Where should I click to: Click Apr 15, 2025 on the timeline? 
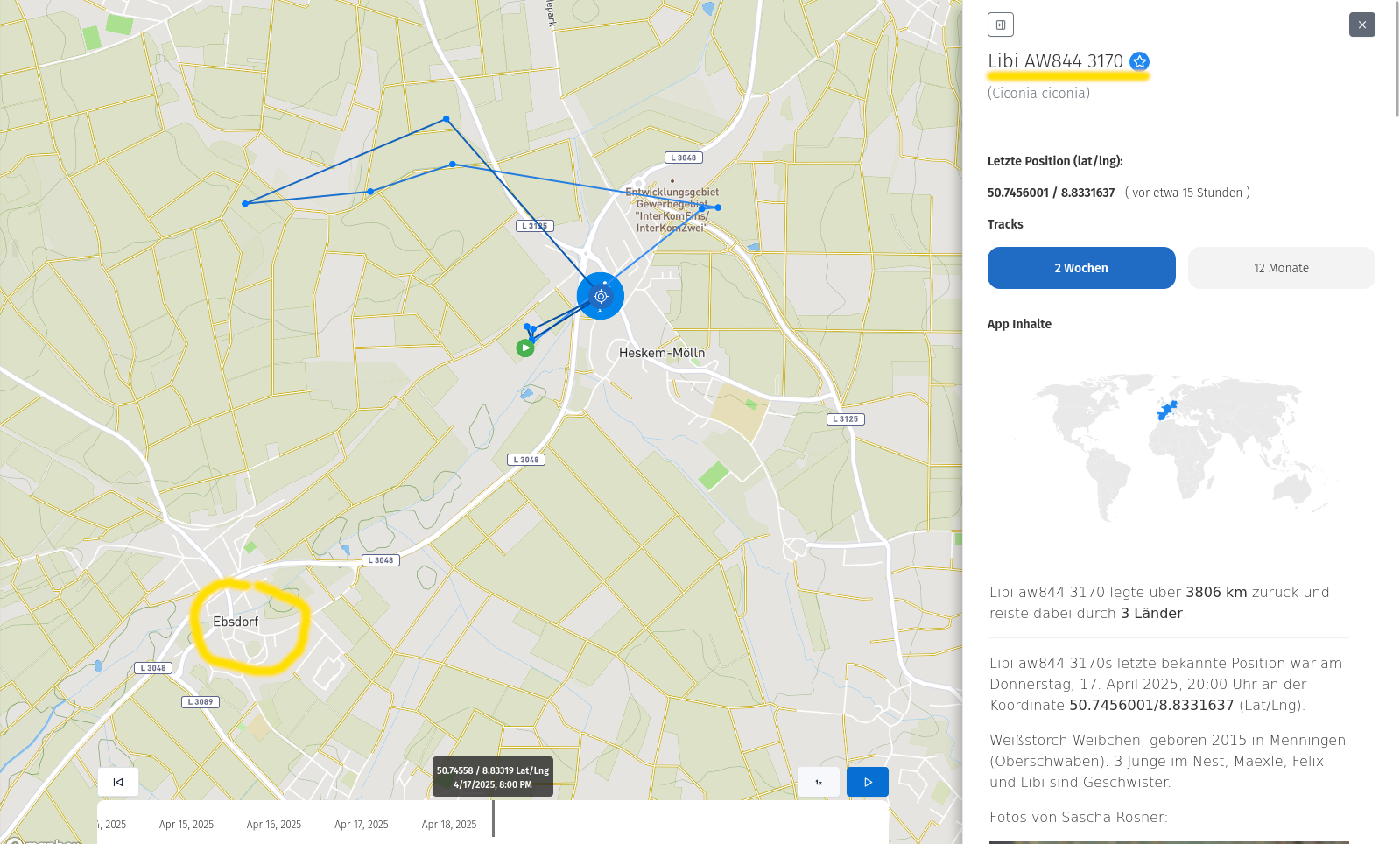pyautogui.click(x=186, y=825)
